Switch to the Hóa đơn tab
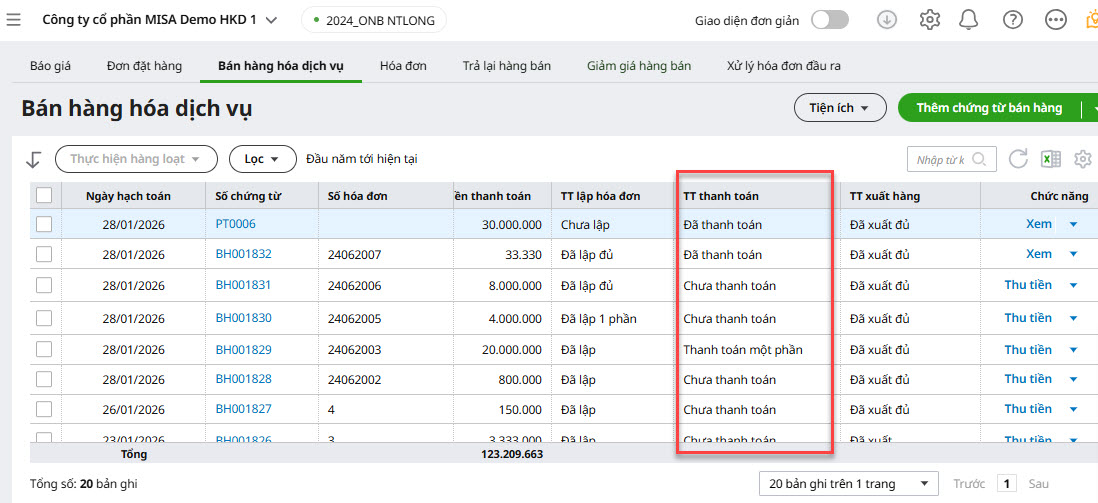This screenshot has width=1098, height=503. click(x=403, y=66)
